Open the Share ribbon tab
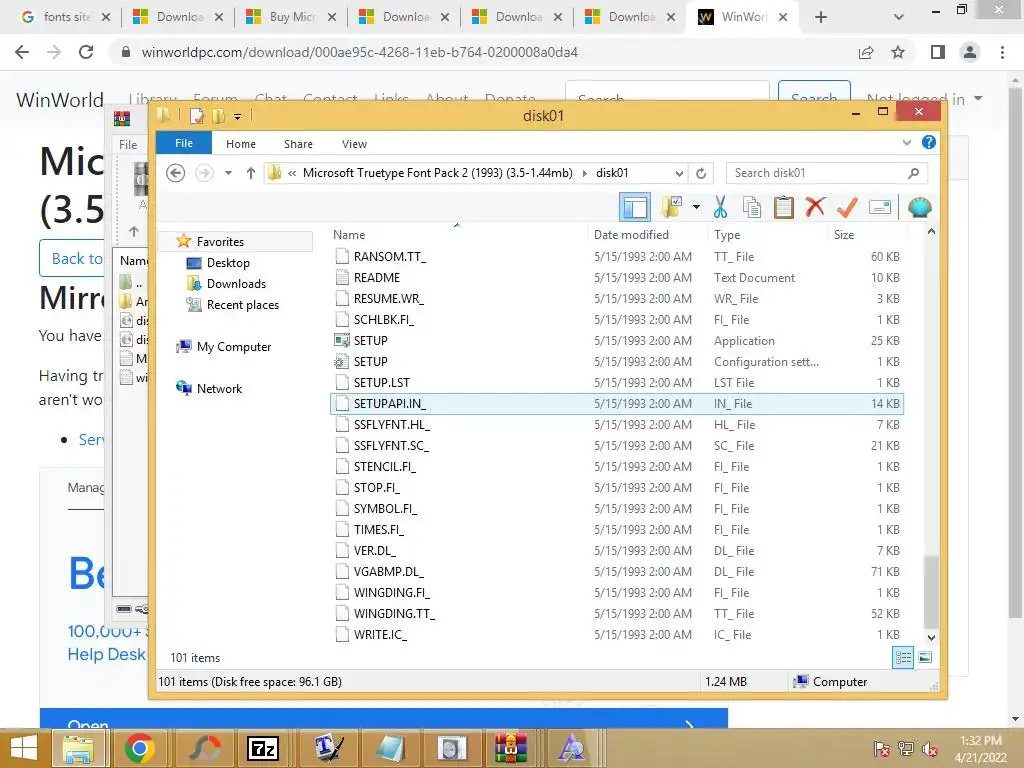The height and width of the screenshot is (768, 1024). click(298, 144)
